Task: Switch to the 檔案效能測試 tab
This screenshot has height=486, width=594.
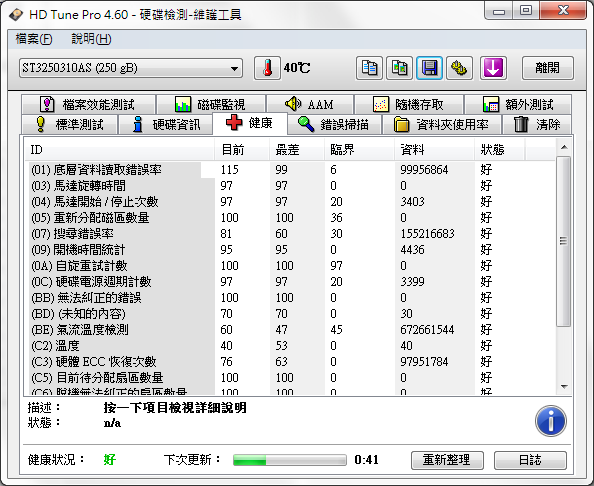Action: pos(88,104)
